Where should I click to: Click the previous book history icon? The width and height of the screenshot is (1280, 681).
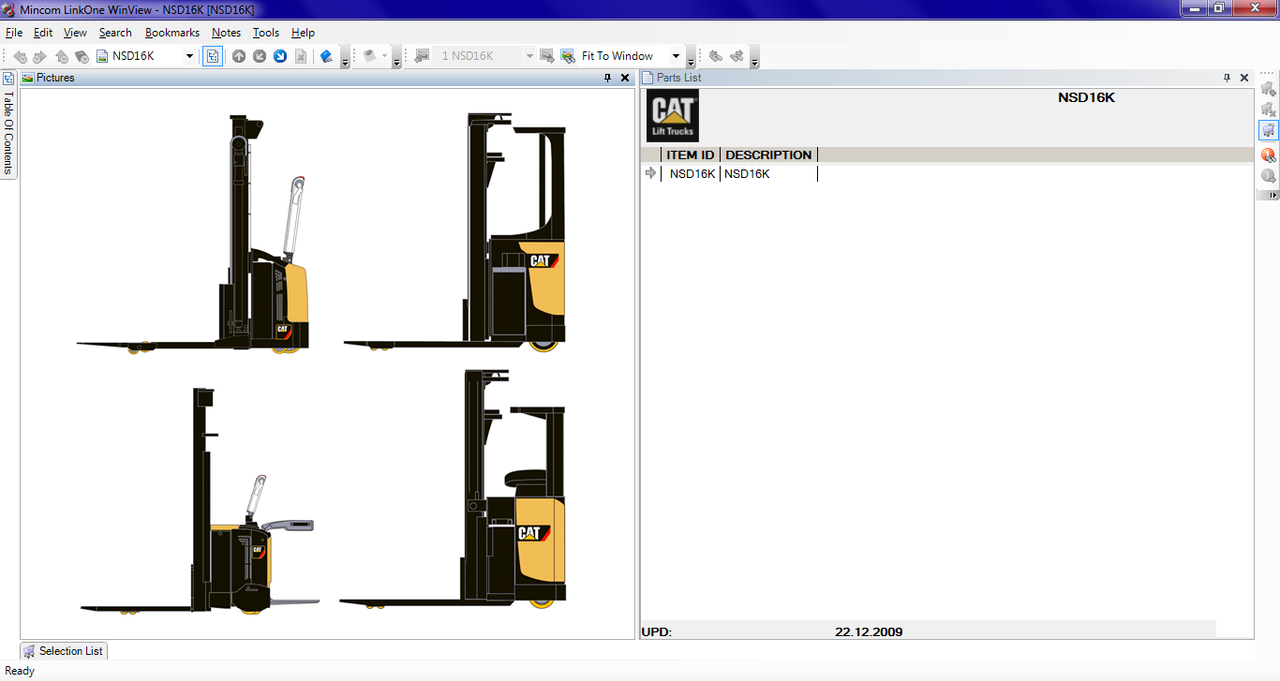point(62,56)
